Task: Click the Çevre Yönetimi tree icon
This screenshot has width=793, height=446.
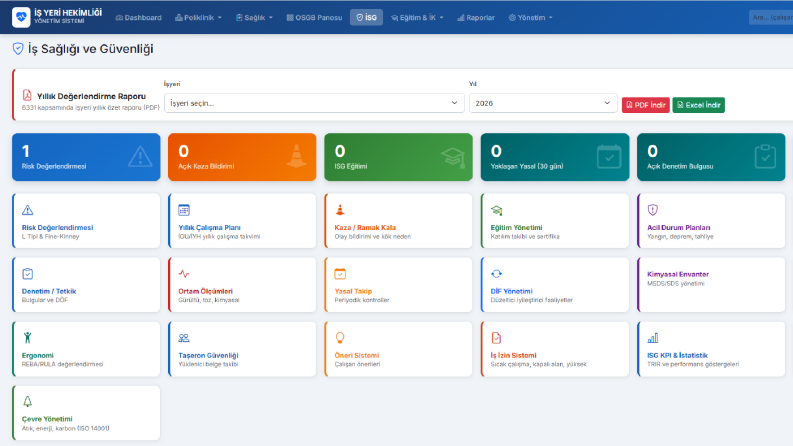Action: [27, 402]
